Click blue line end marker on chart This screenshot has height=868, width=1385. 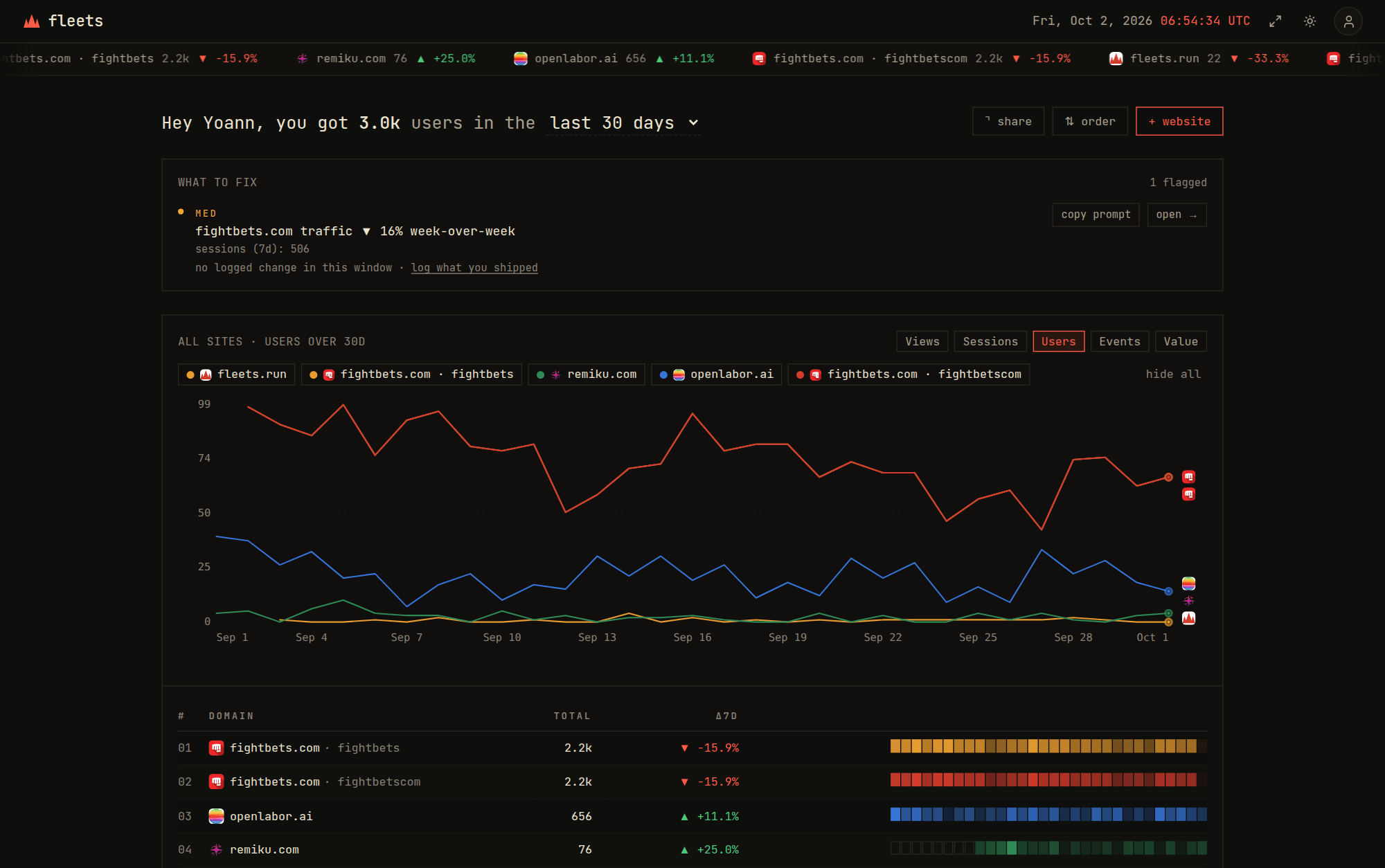pos(1168,591)
